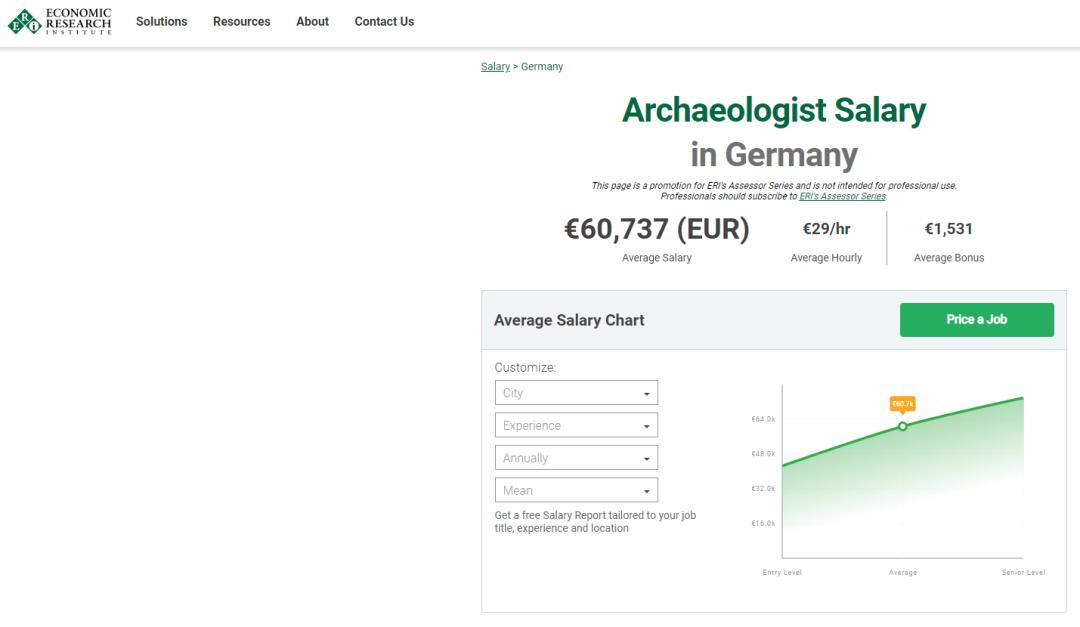The image size is (1080, 627).
Task: Open the ERI's Assessor Series link
Action: tap(842, 196)
